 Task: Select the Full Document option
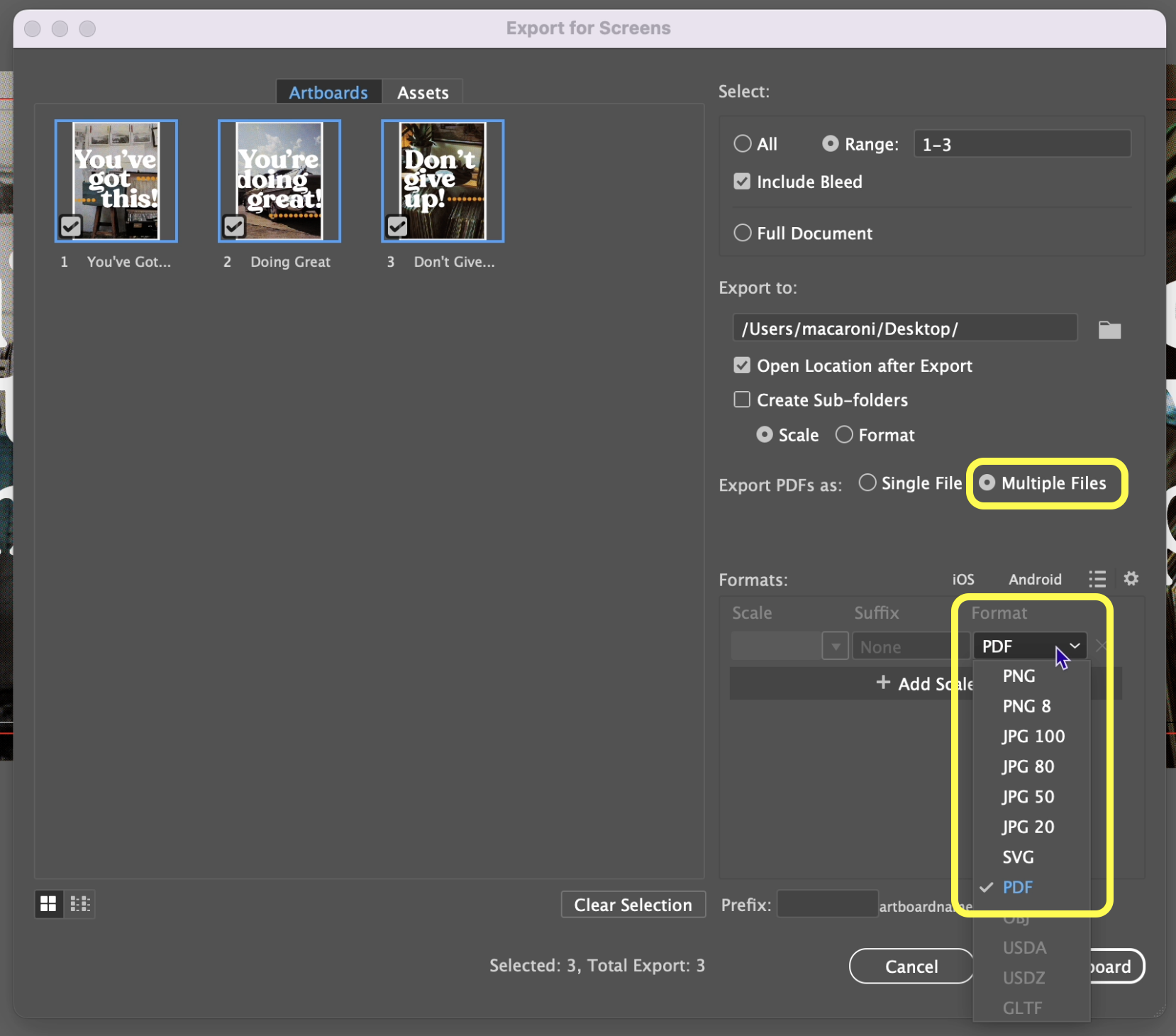[x=743, y=233]
